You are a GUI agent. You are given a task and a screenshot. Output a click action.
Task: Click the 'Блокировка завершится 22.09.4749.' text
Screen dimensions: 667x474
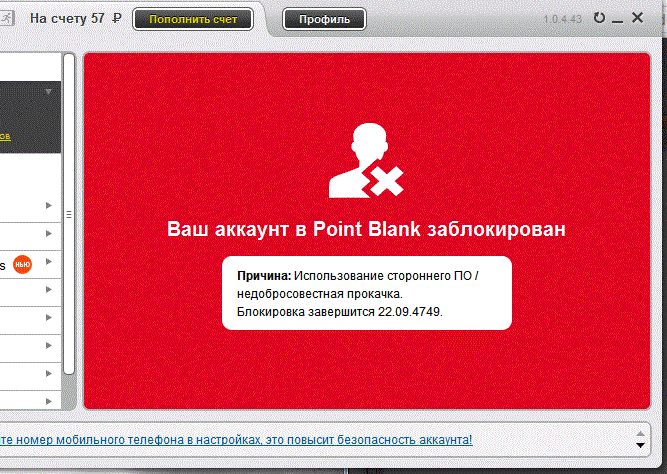pos(339,312)
